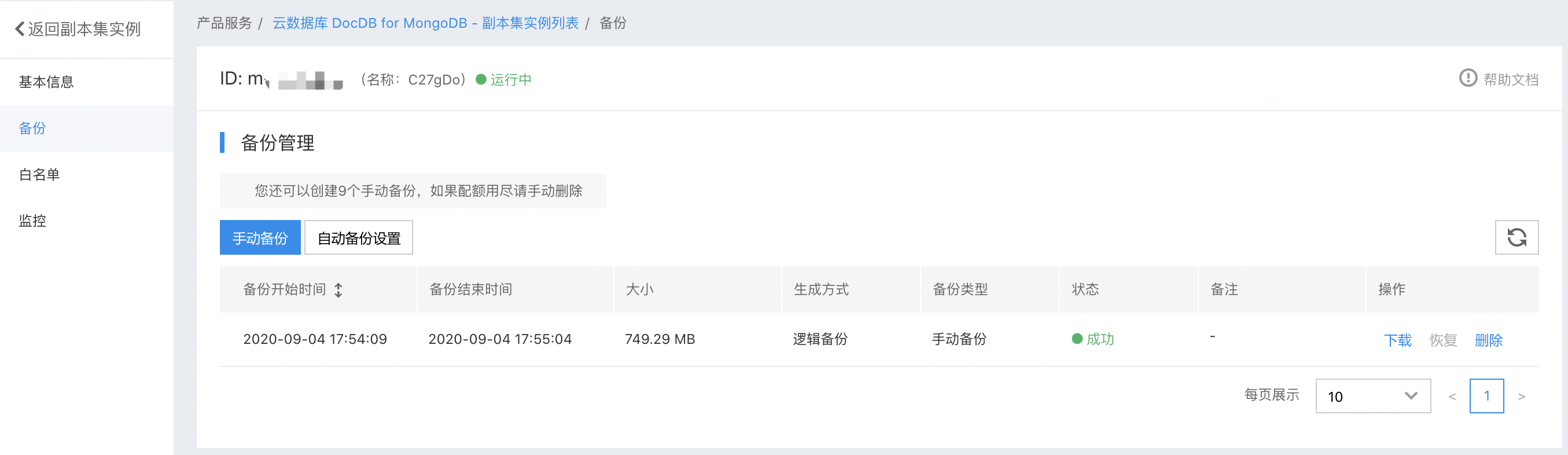
Task: Click the 手动备份 button
Action: pos(260,237)
